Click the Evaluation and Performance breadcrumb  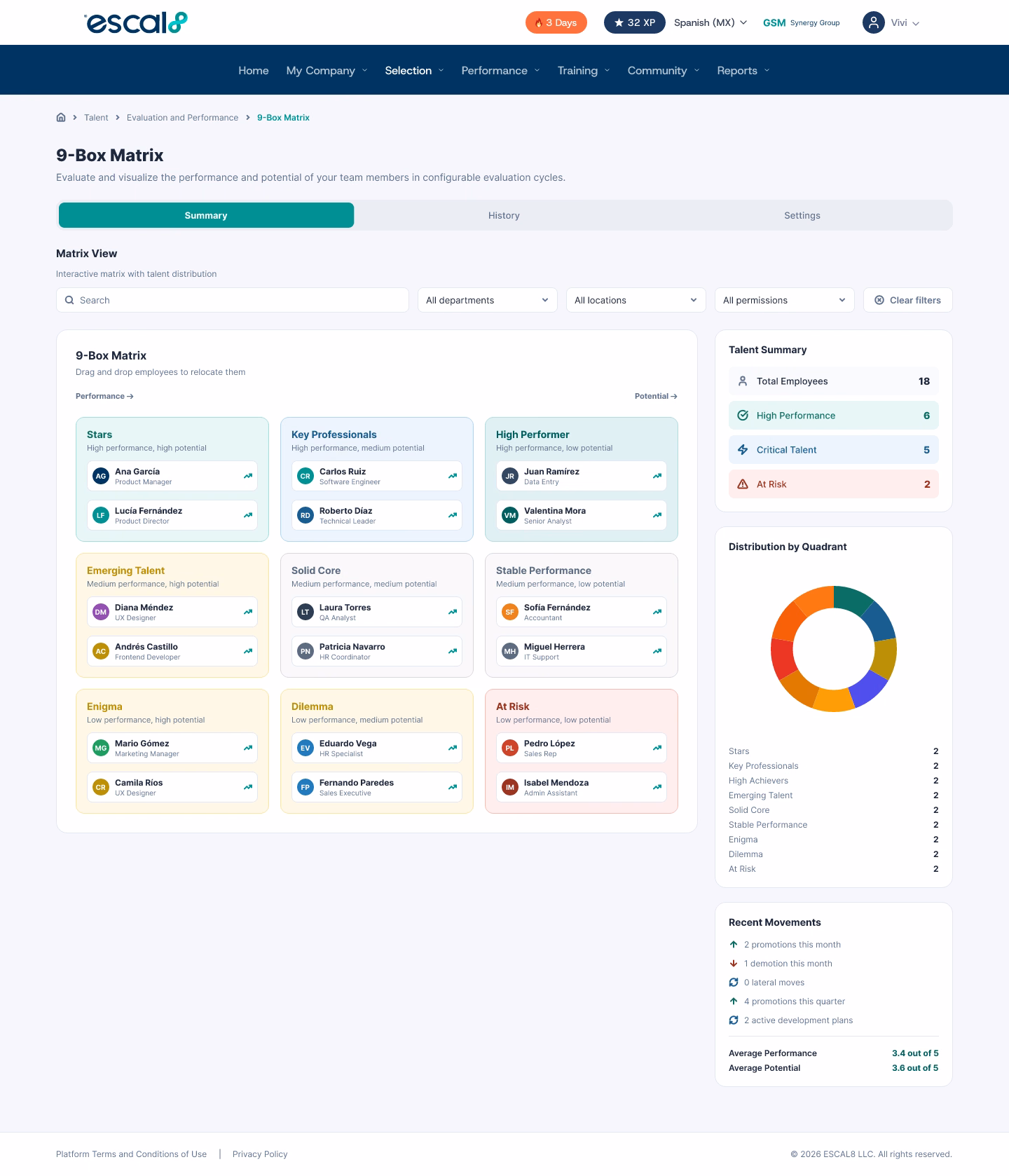pyautogui.click(x=182, y=117)
